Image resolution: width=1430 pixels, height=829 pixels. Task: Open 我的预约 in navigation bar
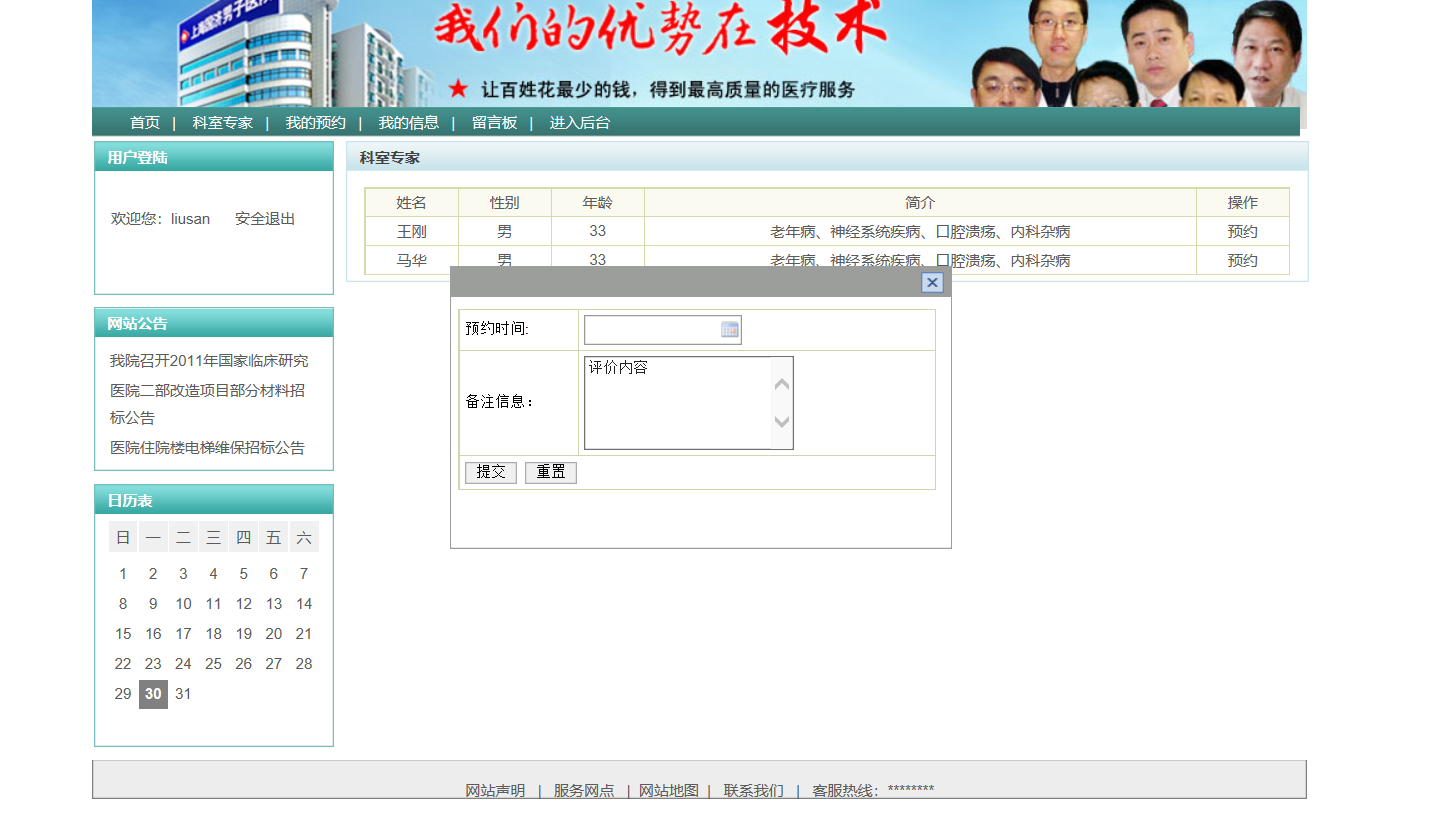pyautogui.click(x=315, y=123)
